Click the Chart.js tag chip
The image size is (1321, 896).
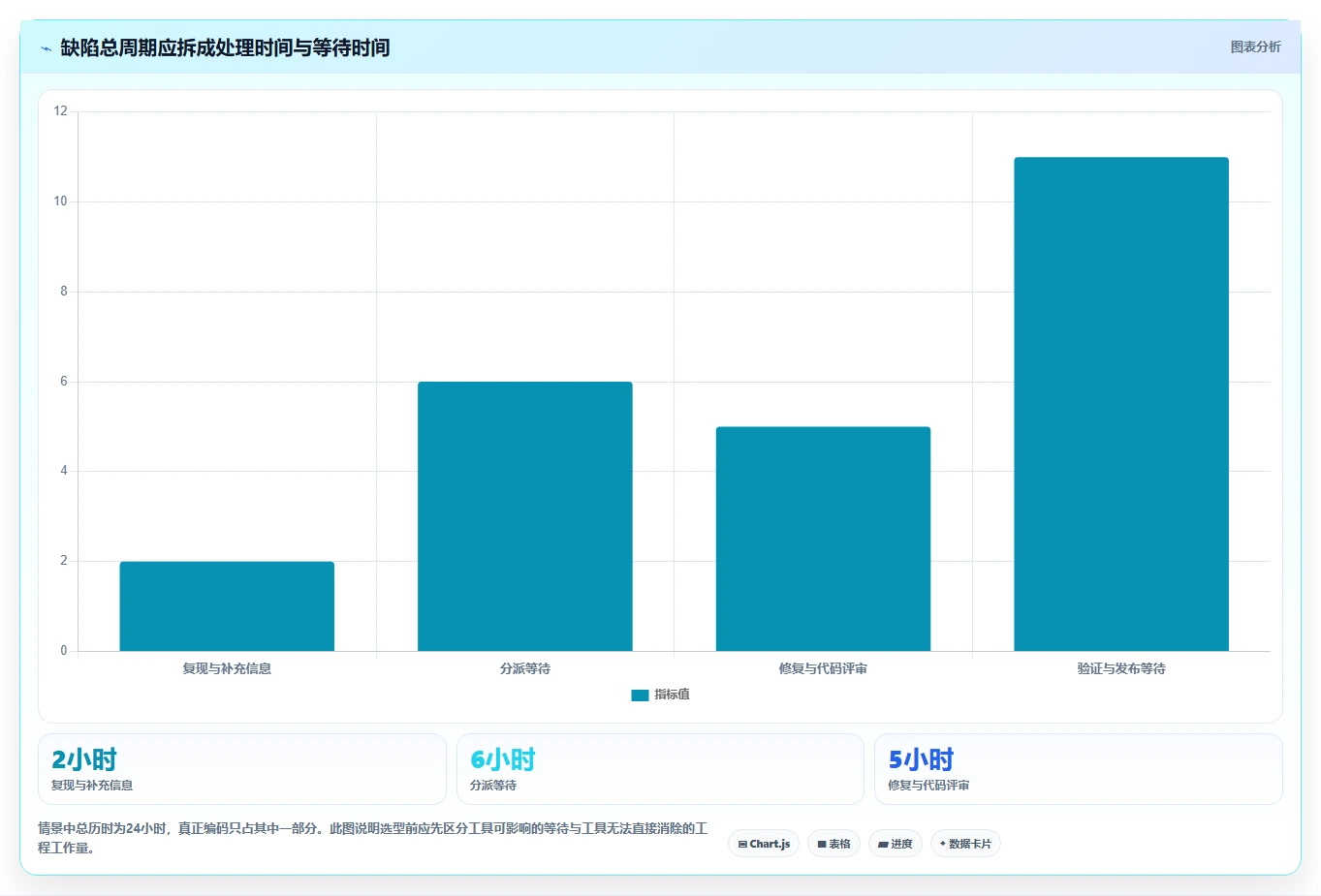764,844
